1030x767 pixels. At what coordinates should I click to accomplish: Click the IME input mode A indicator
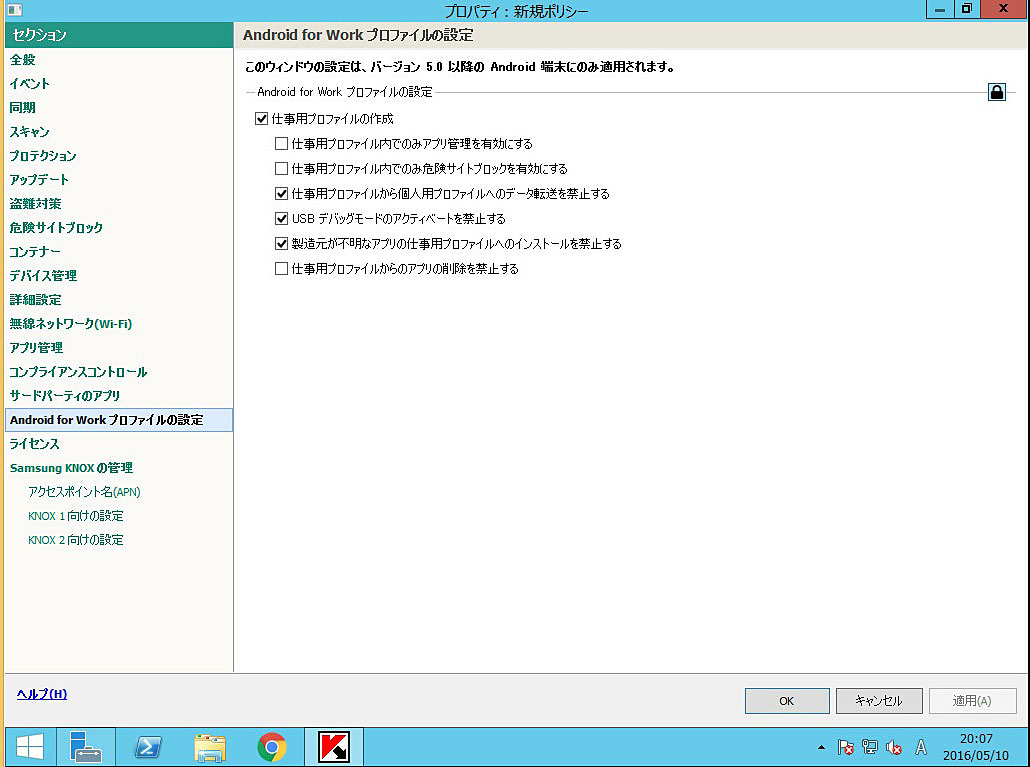point(921,747)
